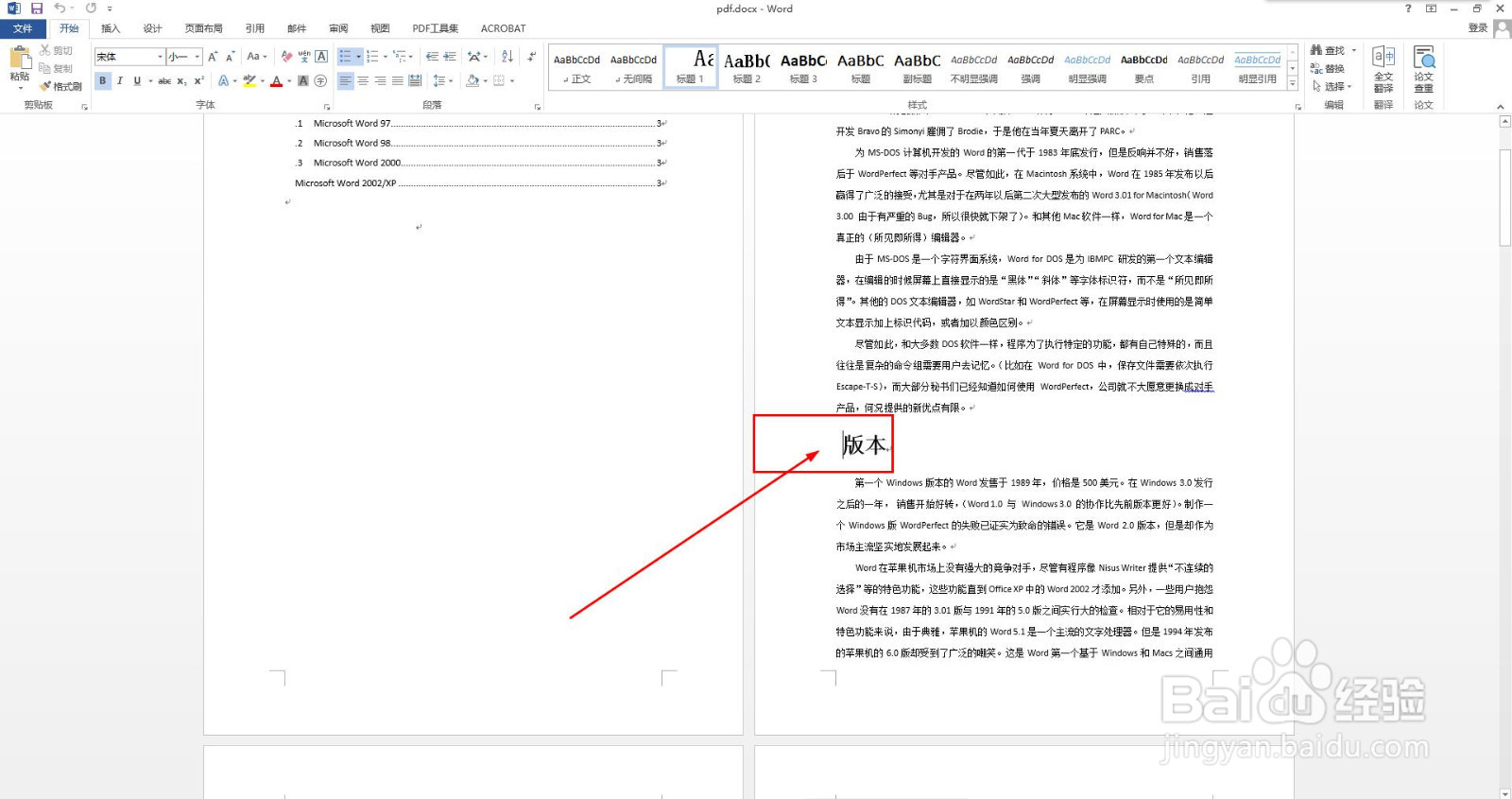Toggle Italic formatting
Image resolution: width=1512 pixels, height=799 pixels.
coord(120,81)
